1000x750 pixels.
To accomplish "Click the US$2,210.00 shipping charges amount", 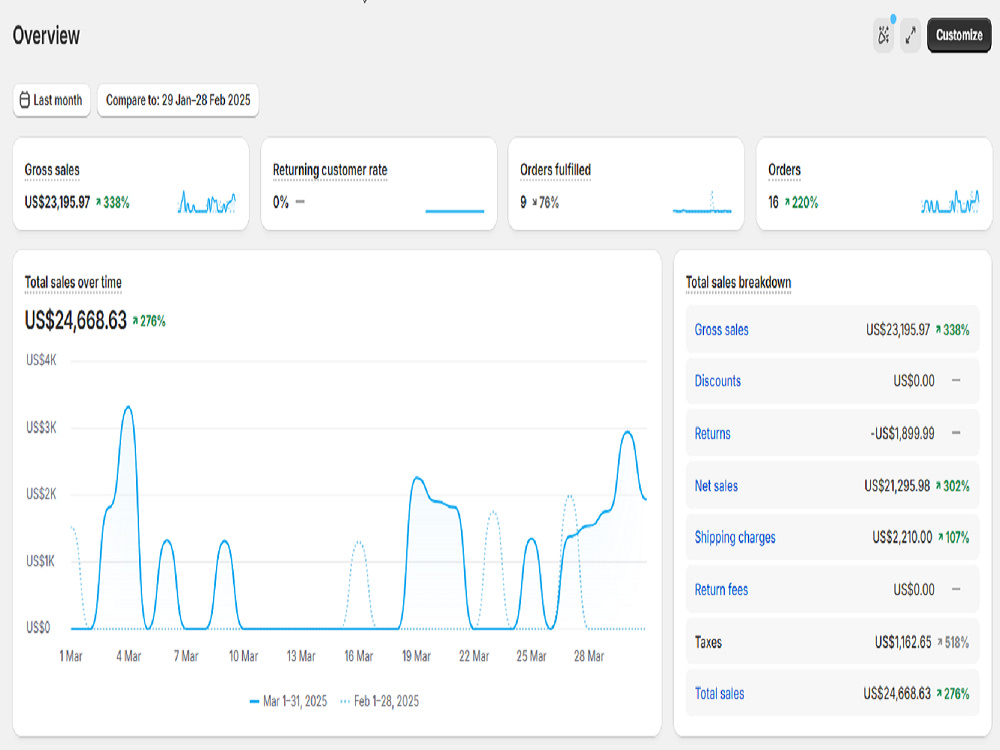I will (902, 538).
